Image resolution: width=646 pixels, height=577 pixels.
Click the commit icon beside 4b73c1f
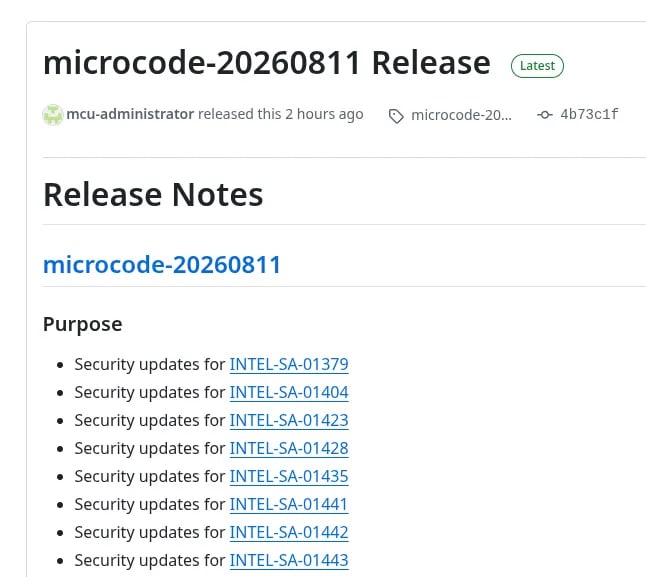coord(545,114)
